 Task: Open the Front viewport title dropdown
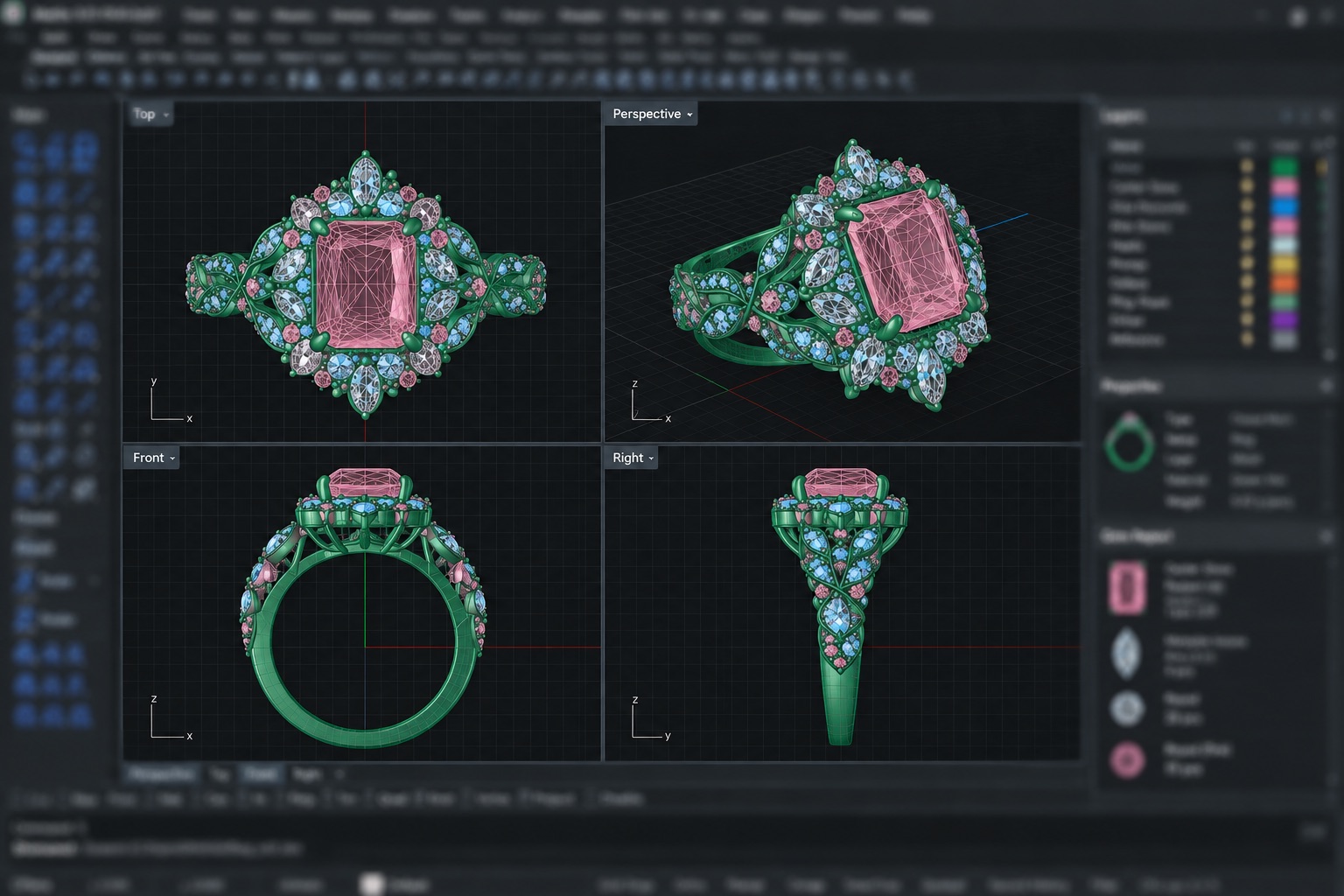point(153,458)
